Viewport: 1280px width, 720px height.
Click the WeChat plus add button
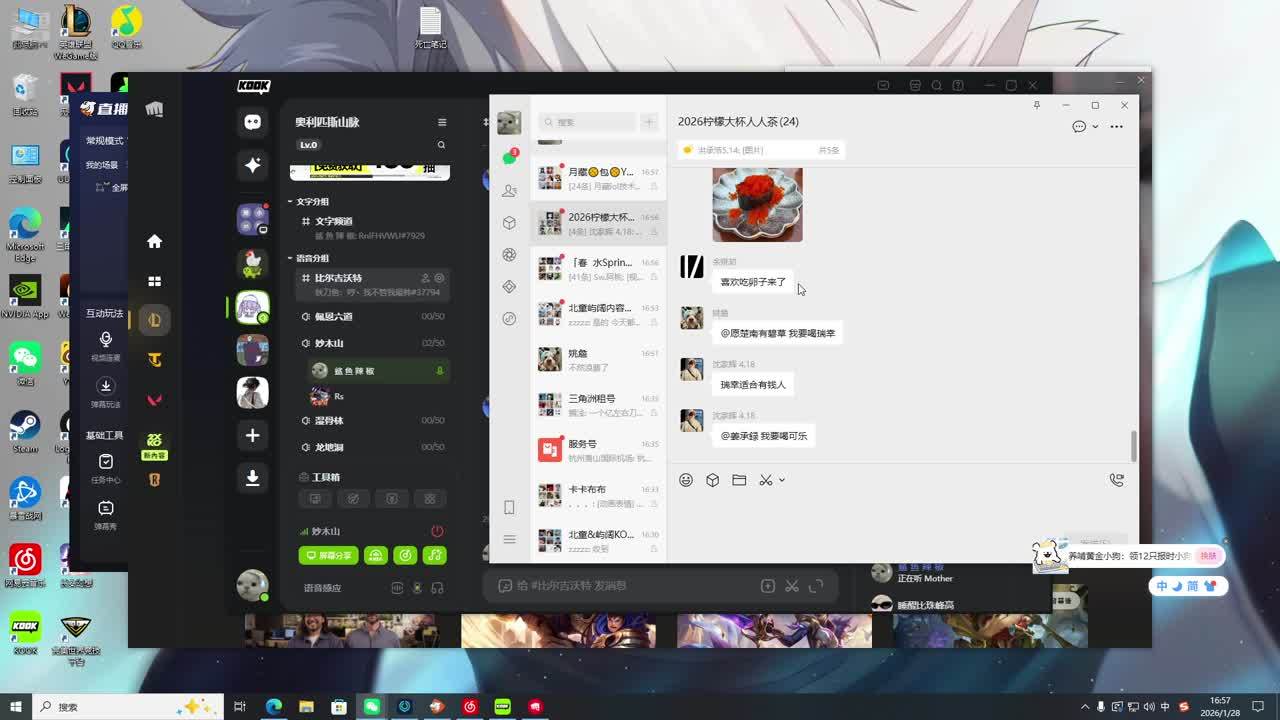(x=649, y=122)
